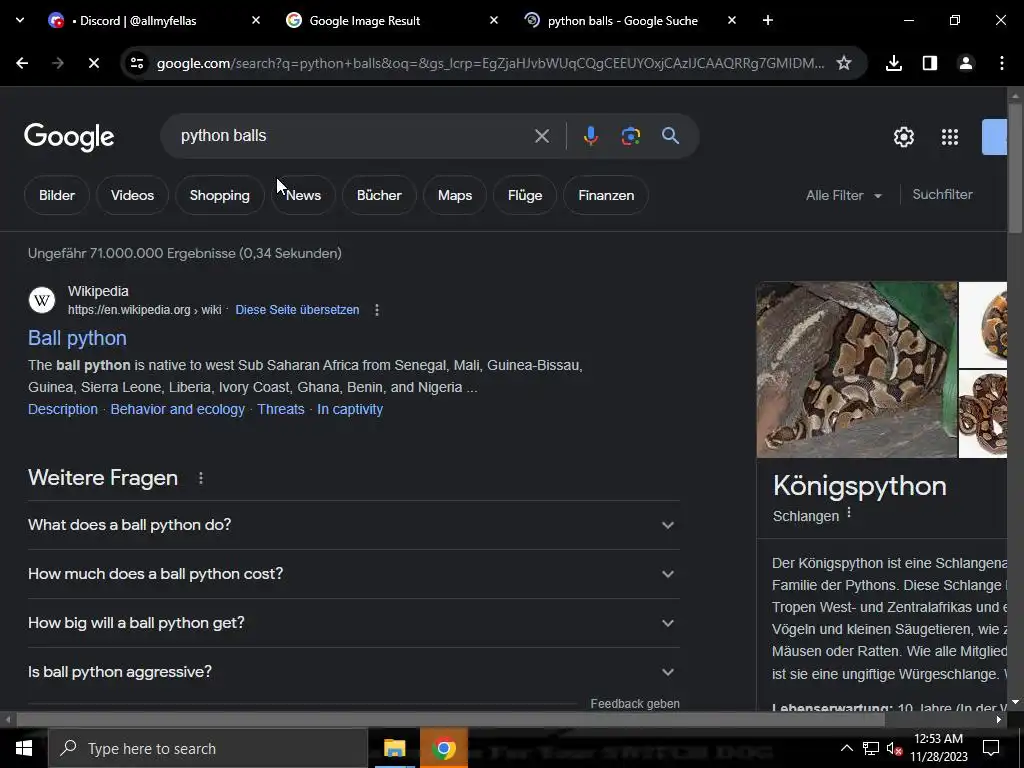The image size is (1024, 768).
Task: Show hidden system tray icons
Action: 846,748
